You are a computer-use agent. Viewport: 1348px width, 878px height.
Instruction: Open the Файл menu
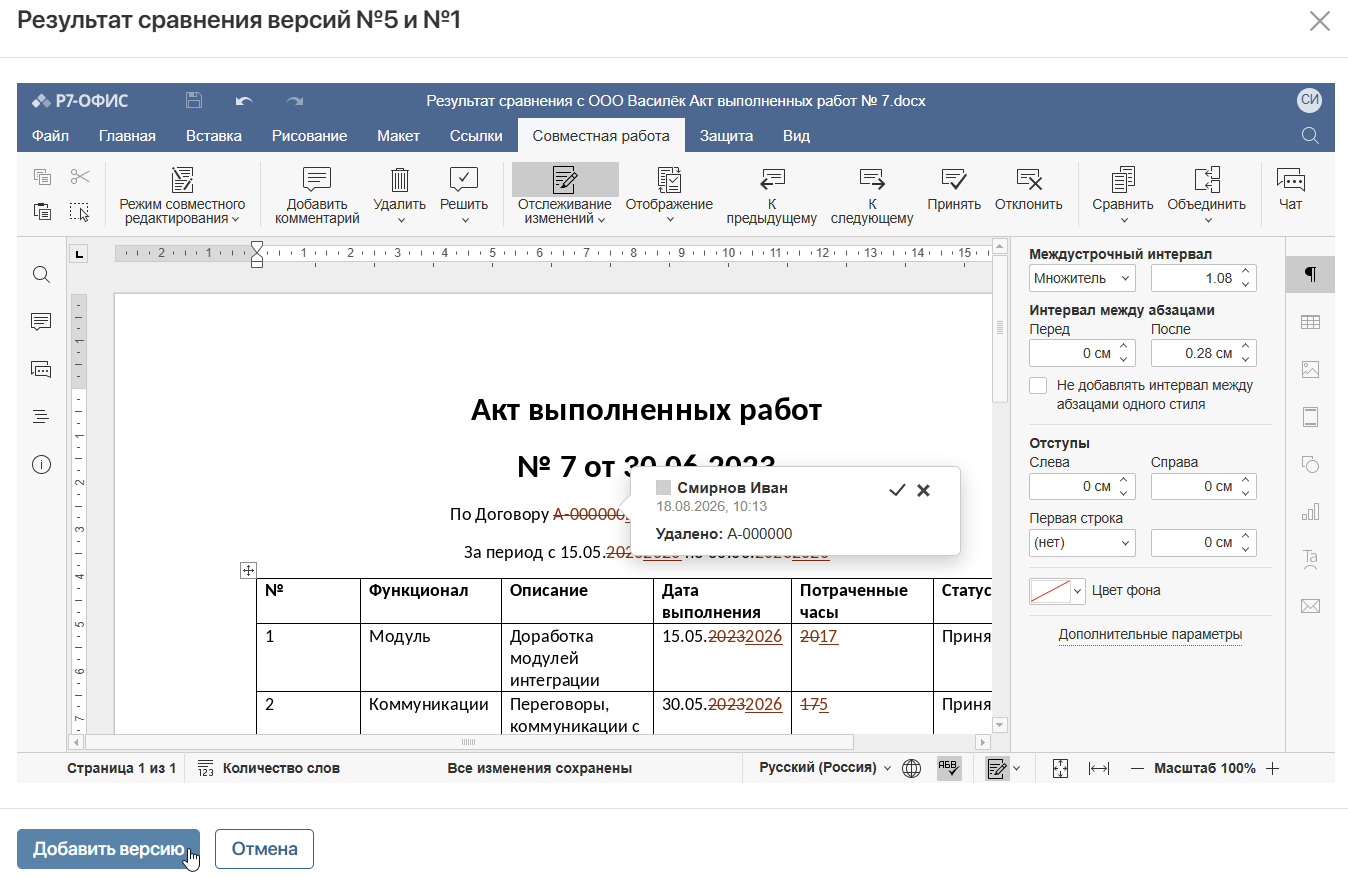(50, 136)
